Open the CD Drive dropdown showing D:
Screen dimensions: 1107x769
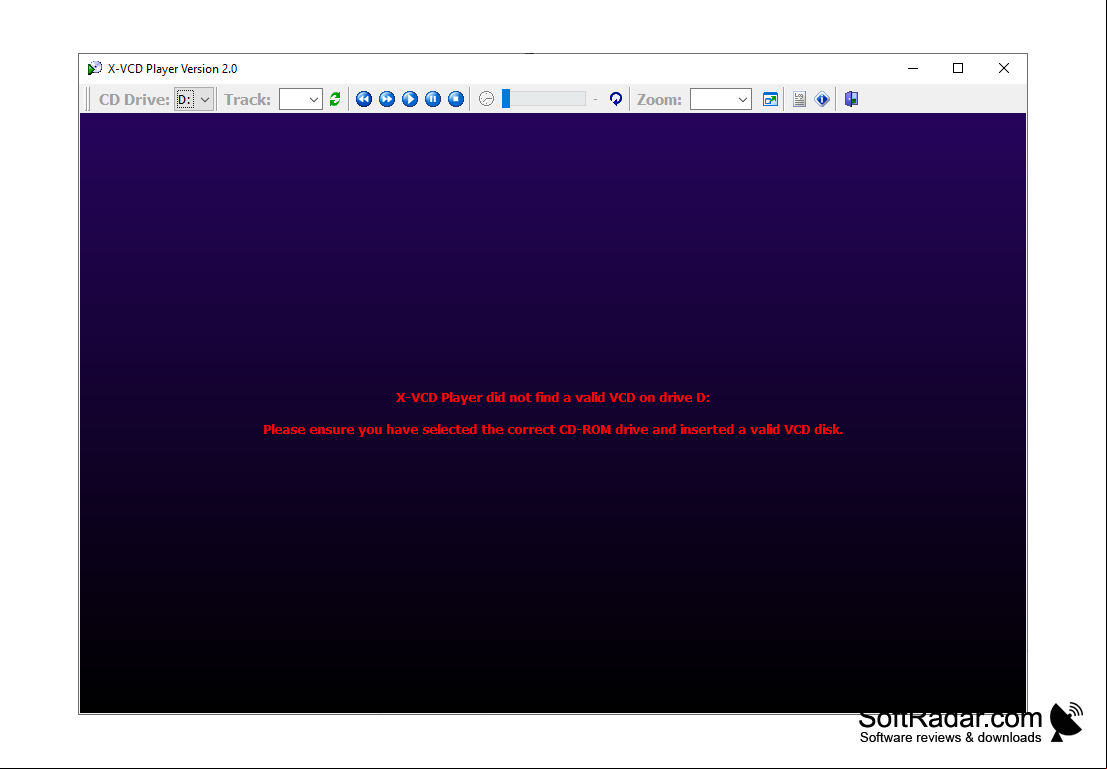(x=194, y=100)
